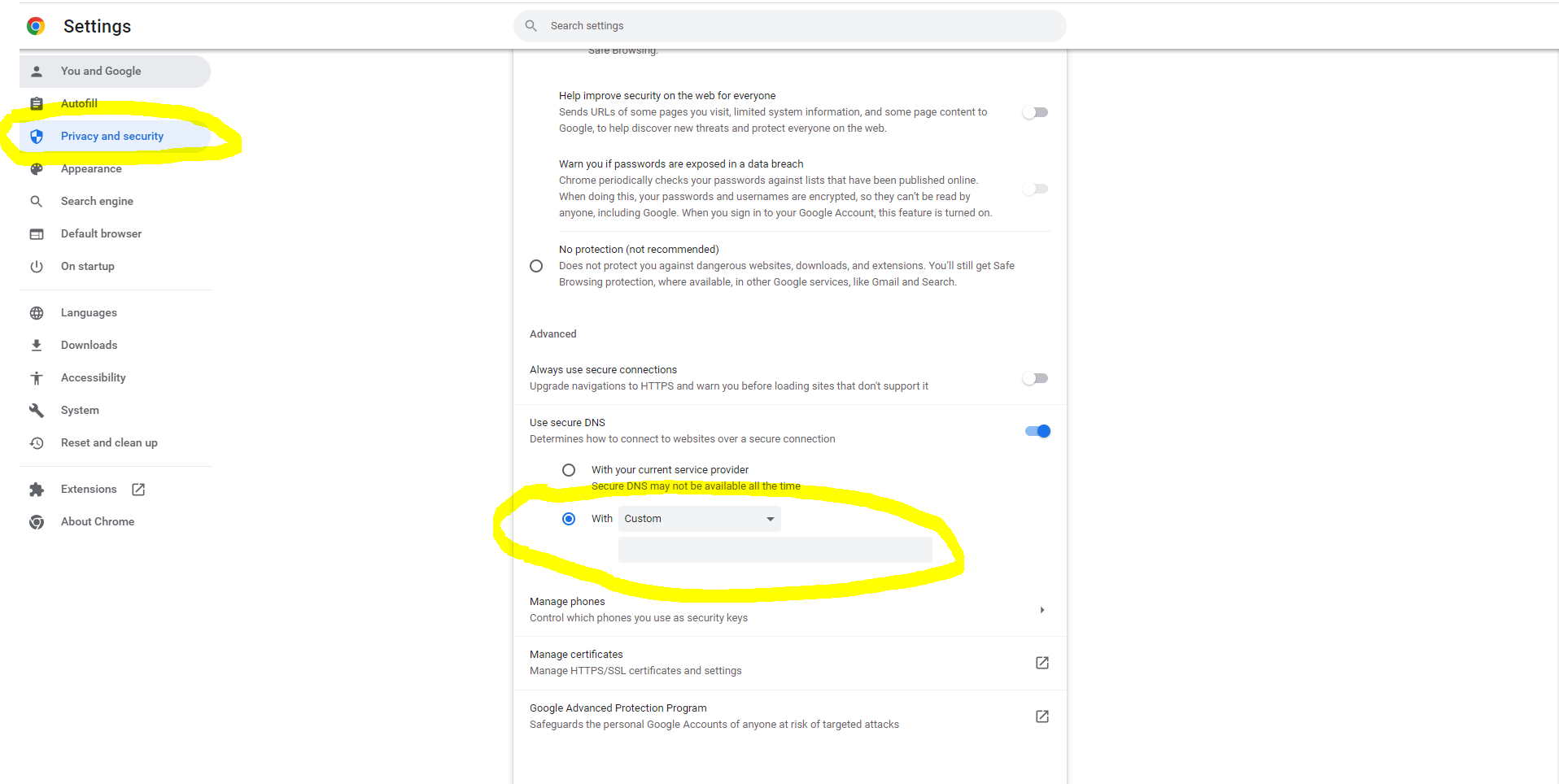Click the search magnifier icon in search bar
Viewport: 1559px width, 784px height.
[531, 26]
